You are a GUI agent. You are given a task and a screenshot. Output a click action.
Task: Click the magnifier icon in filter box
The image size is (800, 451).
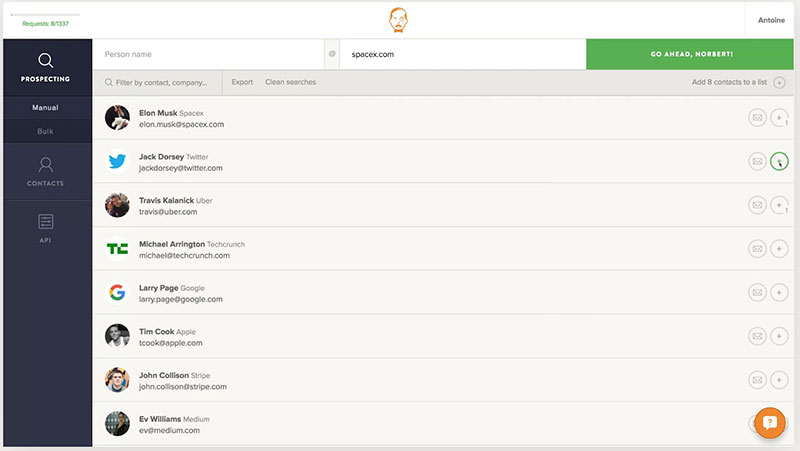[109, 82]
